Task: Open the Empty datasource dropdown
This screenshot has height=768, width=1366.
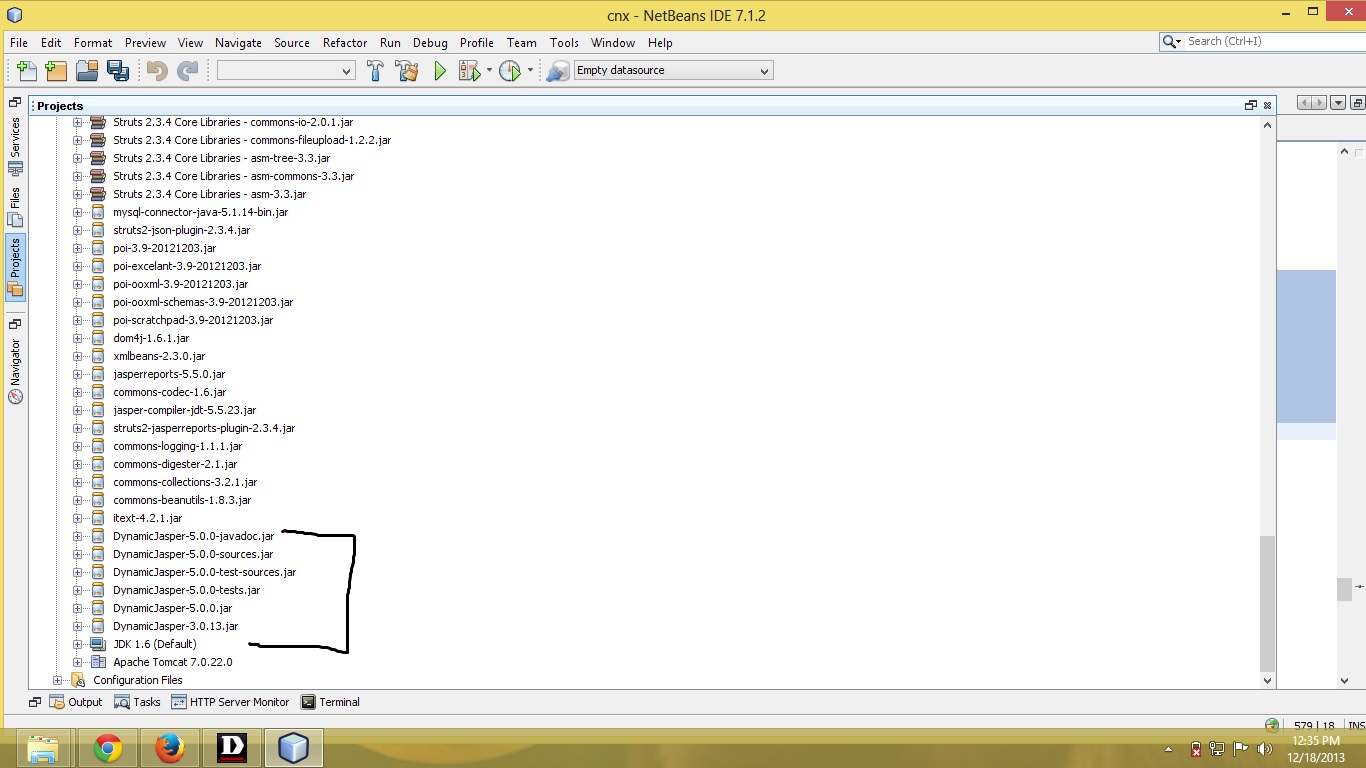Action: tap(673, 70)
